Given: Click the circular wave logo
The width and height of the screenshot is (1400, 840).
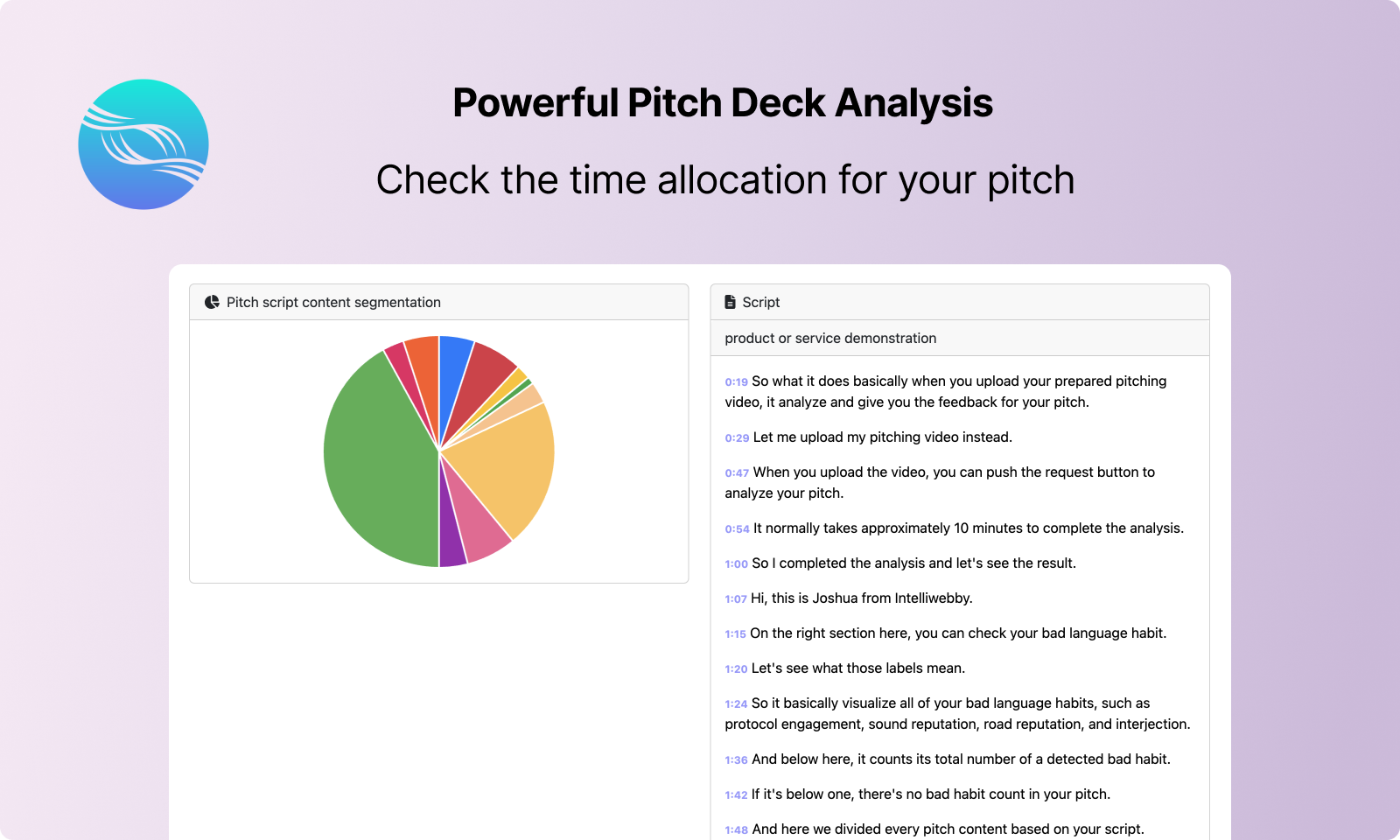Looking at the screenshot, I should [143, 143].
